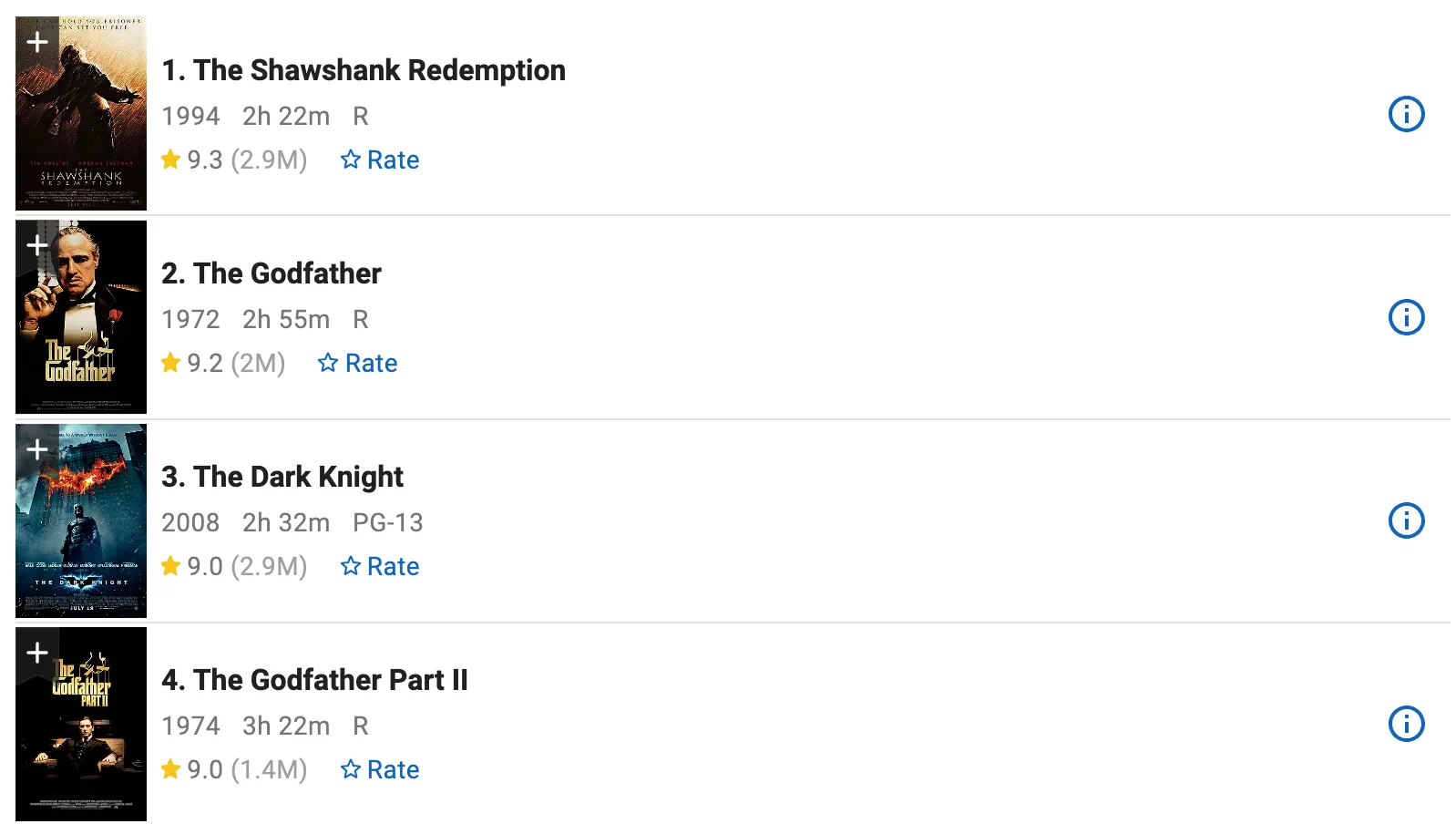
Task: Open info for The Shawshank Redemption
Action: [1406, 114]
